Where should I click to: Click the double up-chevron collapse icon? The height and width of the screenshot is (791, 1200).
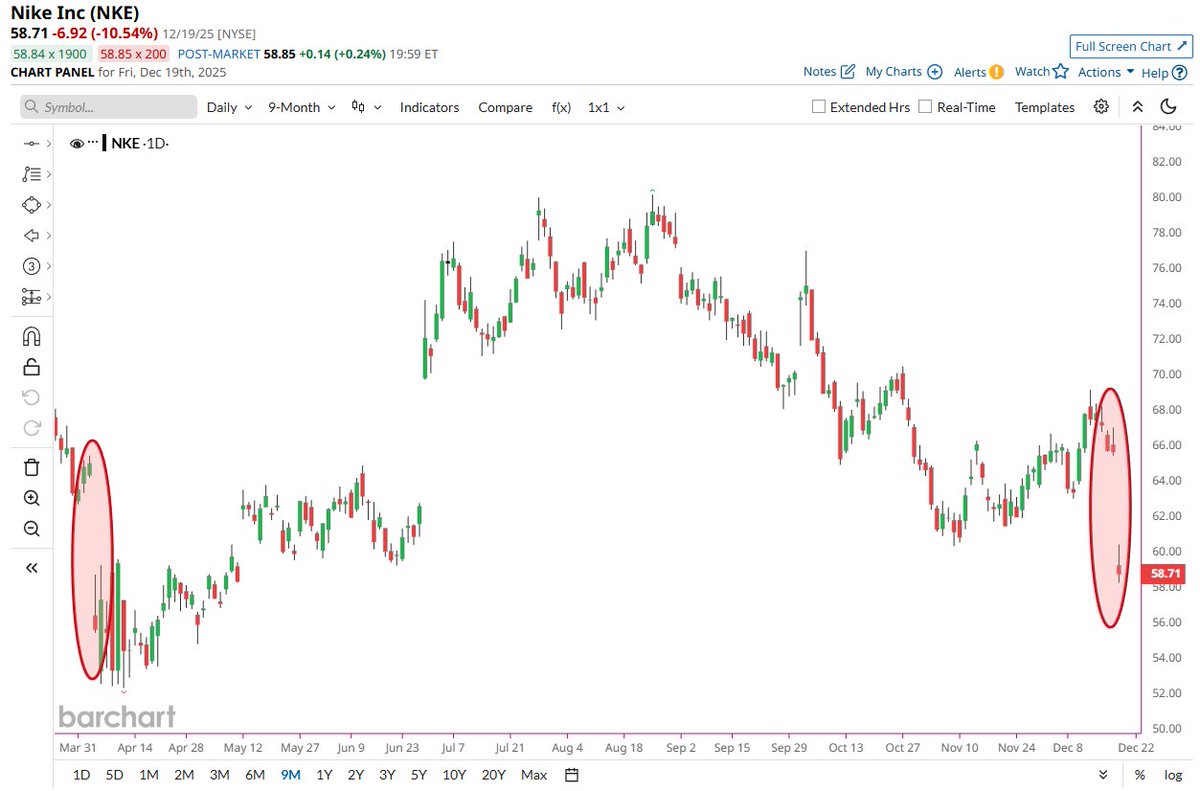click(1137, 107)
